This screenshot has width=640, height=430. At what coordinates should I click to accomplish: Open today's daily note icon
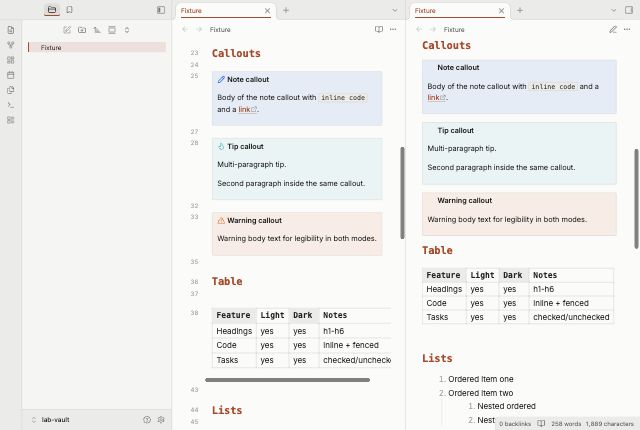pyautogui.click(x=11, y=75)
